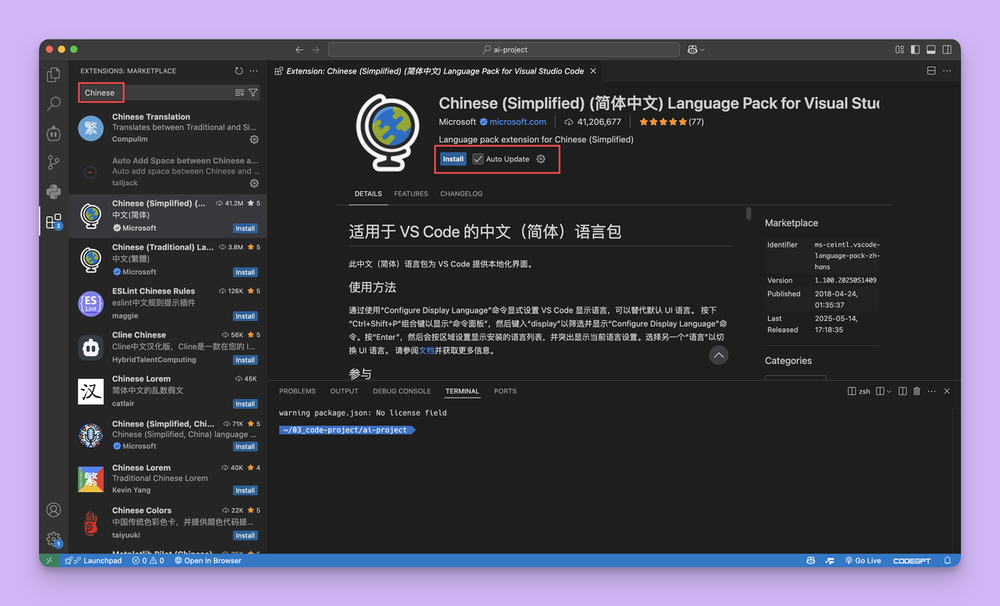
Task: Open Extensions view more actions ellipsis
Action: [254, 71]
